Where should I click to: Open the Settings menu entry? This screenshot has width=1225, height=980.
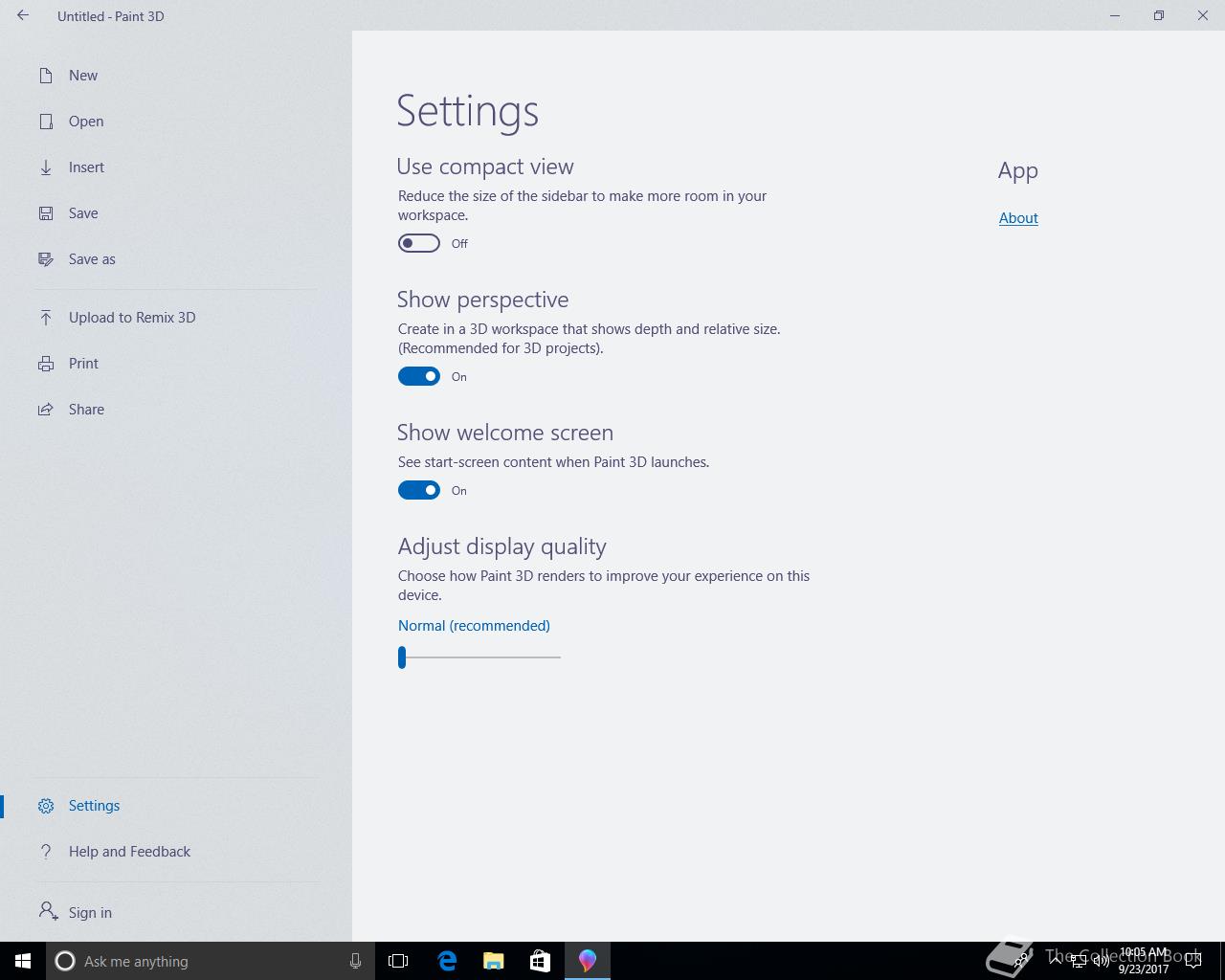pyautogui.click(x=94, y=806)
